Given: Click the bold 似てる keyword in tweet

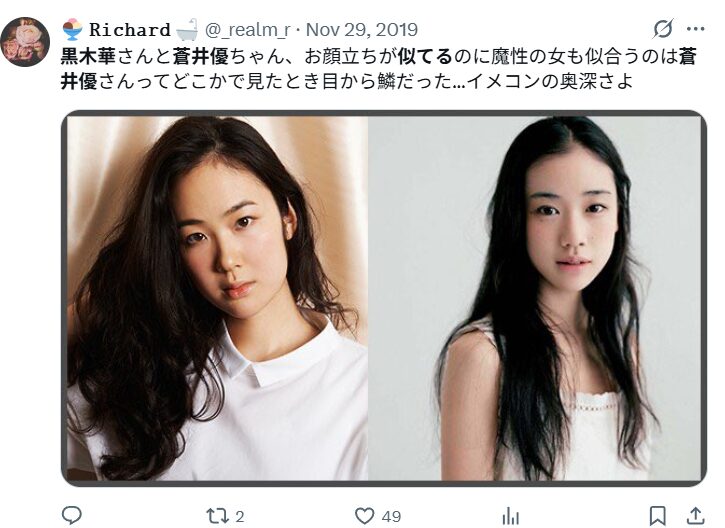Looking at the screenshot, I should point(424,56).
